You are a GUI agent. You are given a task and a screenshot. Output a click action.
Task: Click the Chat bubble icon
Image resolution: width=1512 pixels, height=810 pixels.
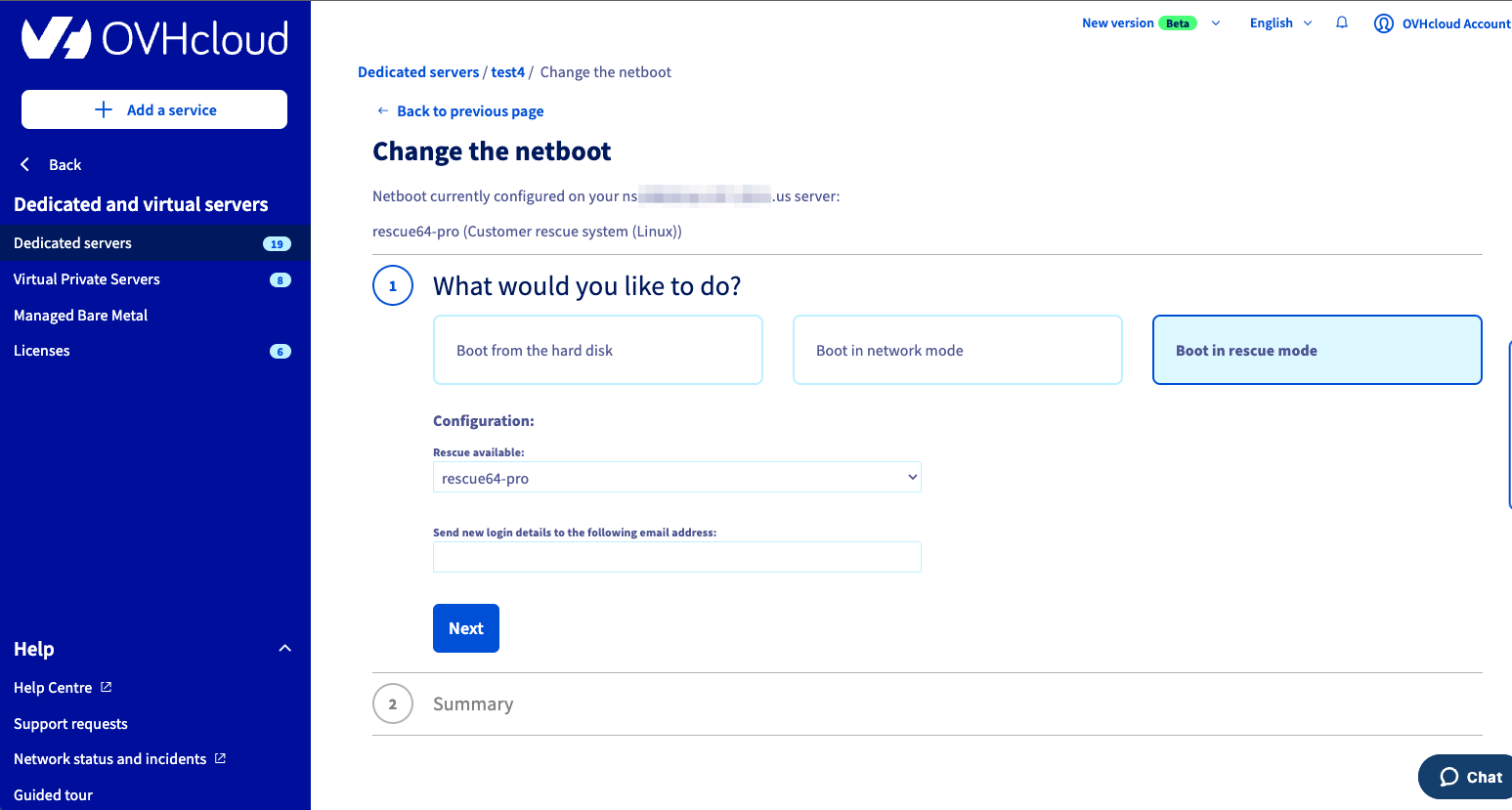point(1449,777)
